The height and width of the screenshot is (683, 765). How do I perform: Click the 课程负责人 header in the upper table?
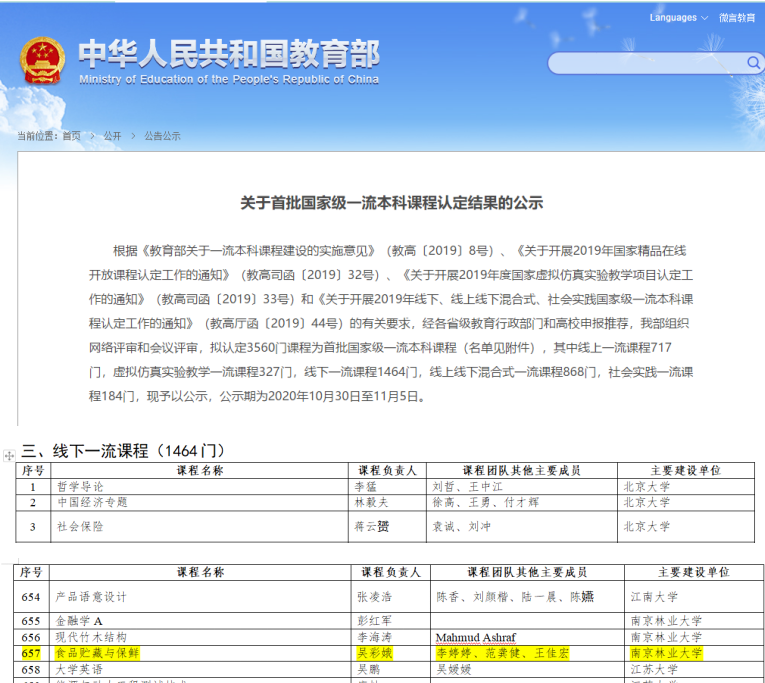pyautogui.click(x=387, y=470)
